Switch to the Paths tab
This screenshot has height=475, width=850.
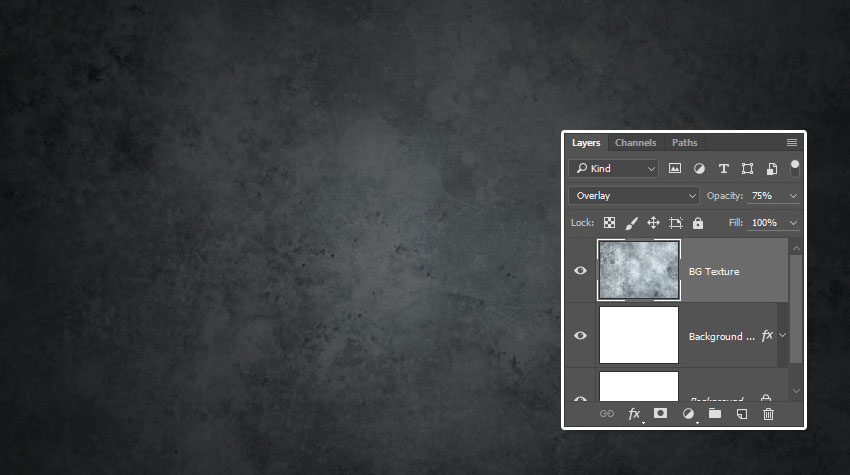point(685,143)
